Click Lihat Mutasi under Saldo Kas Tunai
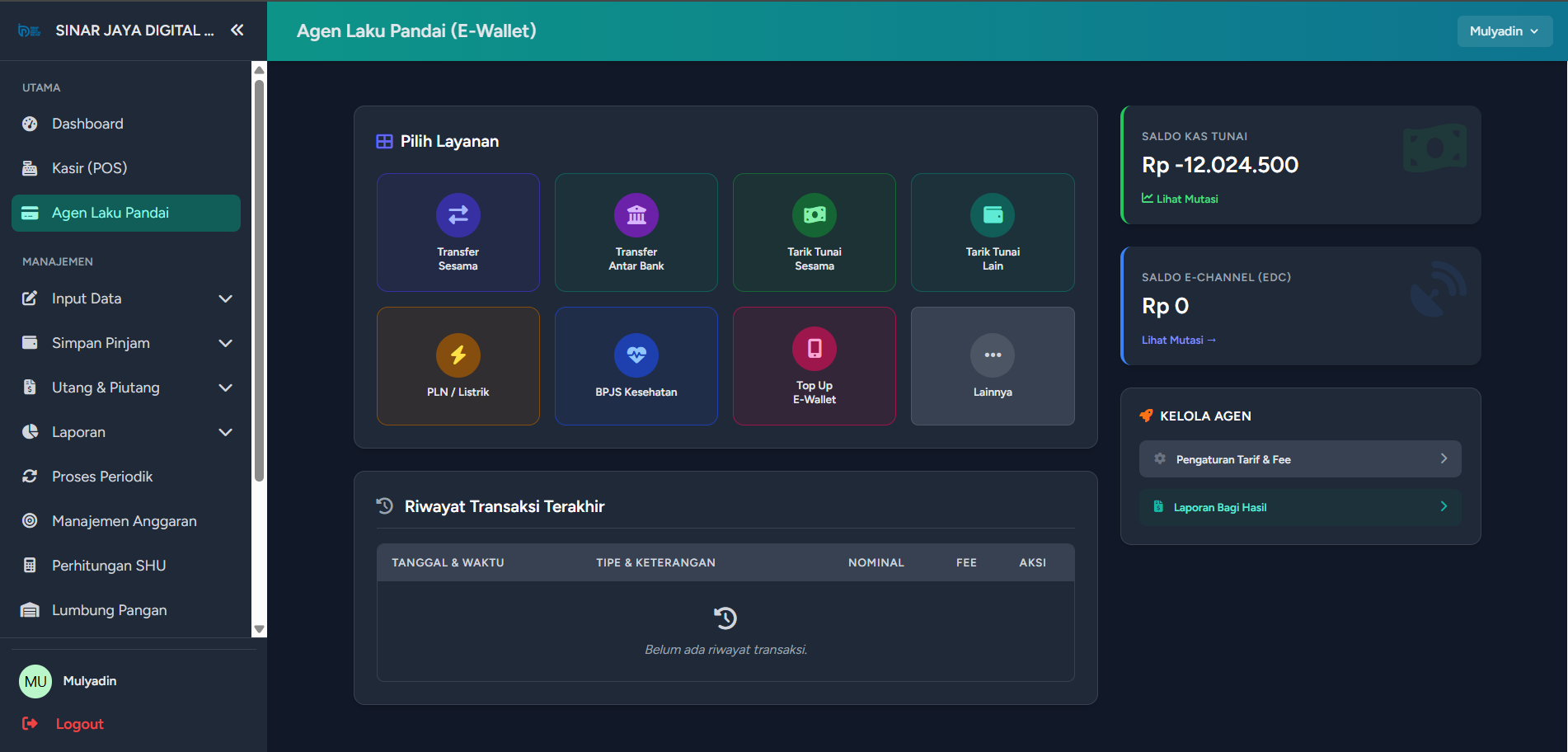Image resolution: width=1568 pixels, height=752 pixels. [1180, 199]
